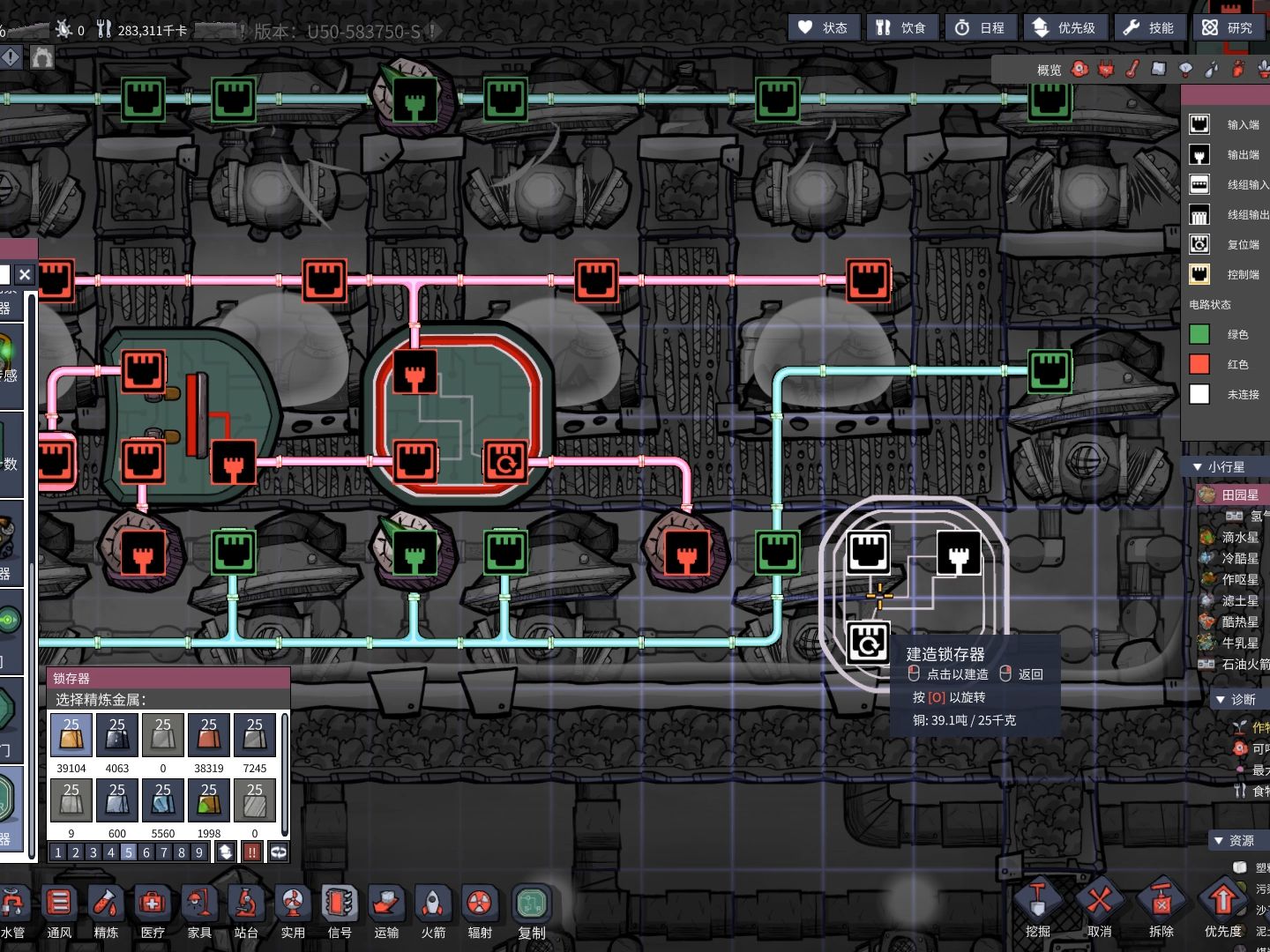Open the Priorities (优先级) screen
The image size is (1270, 952).
pyautogui.click(x=1064, y=27)
